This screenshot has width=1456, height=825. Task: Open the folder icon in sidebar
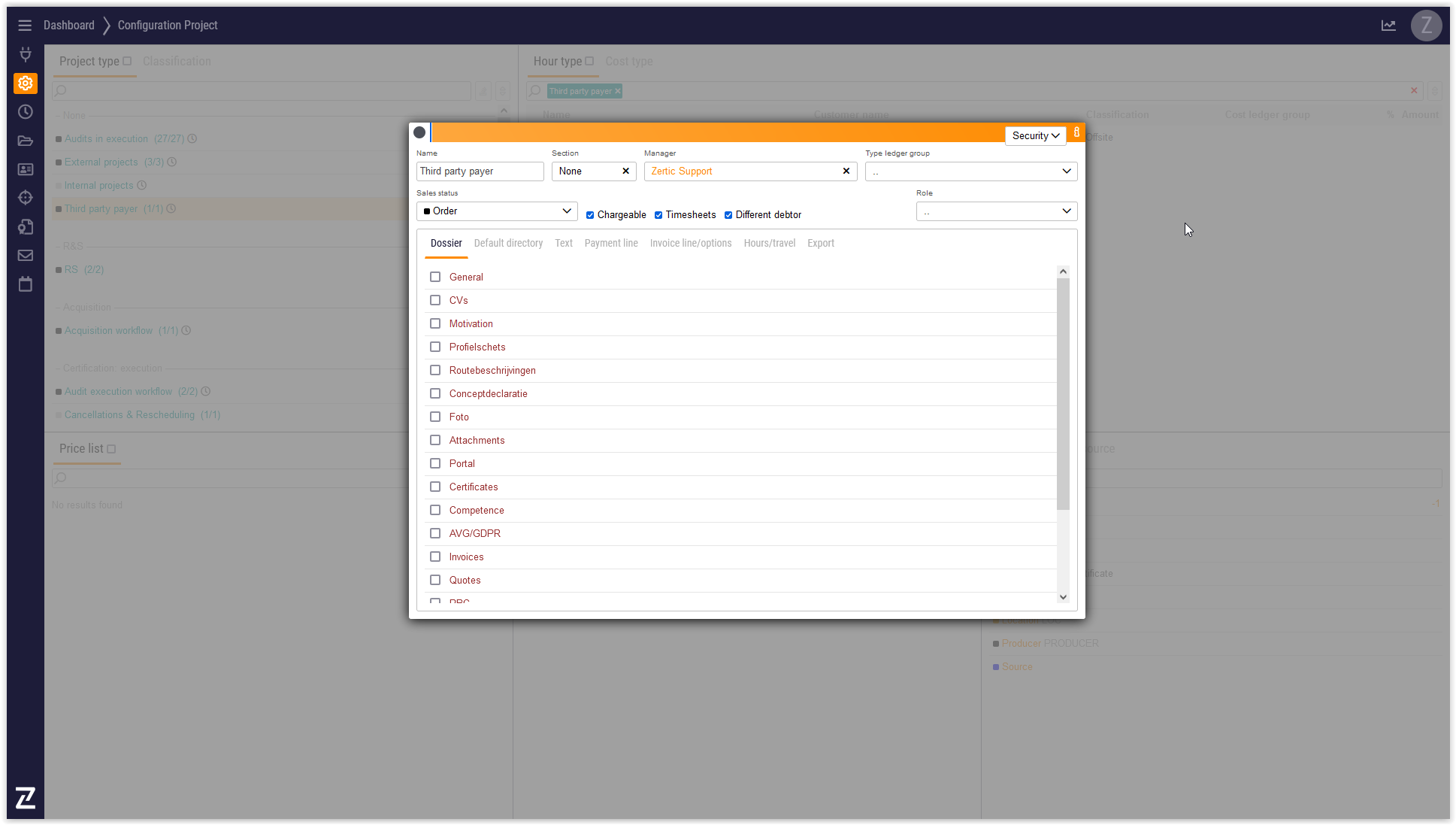click(25, 141)
